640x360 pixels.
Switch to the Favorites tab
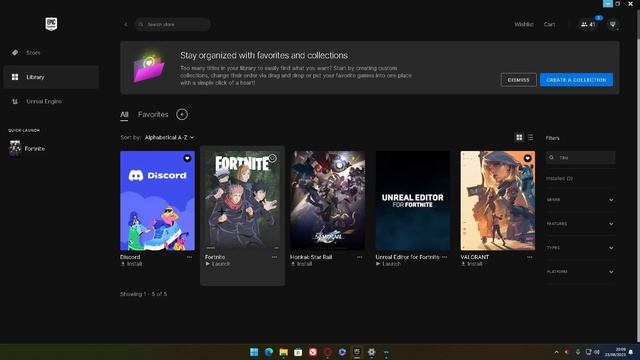[153, 115]
